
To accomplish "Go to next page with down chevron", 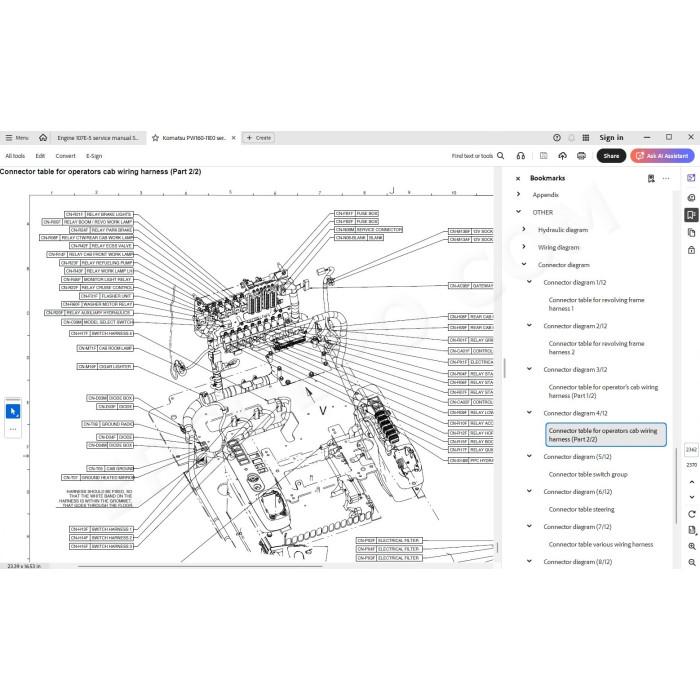I will coord(692,497).
